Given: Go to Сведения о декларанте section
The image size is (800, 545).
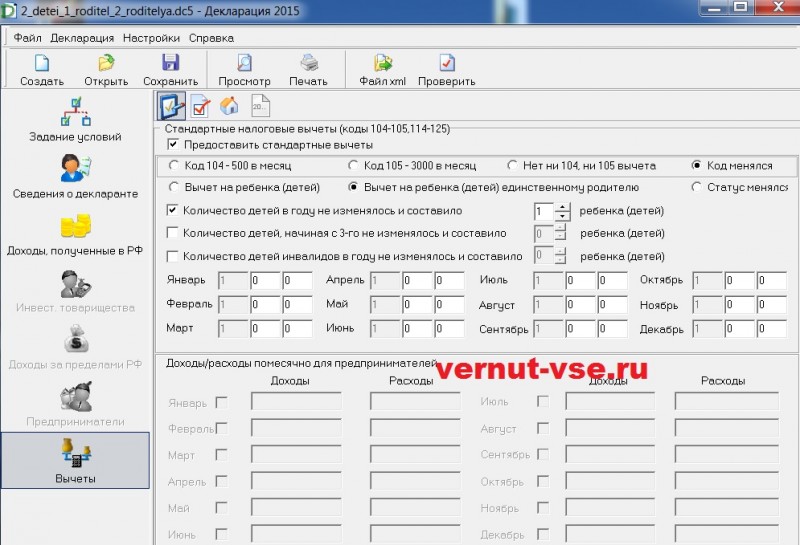Looking at the screenshot, I should (x=76, y=177).
